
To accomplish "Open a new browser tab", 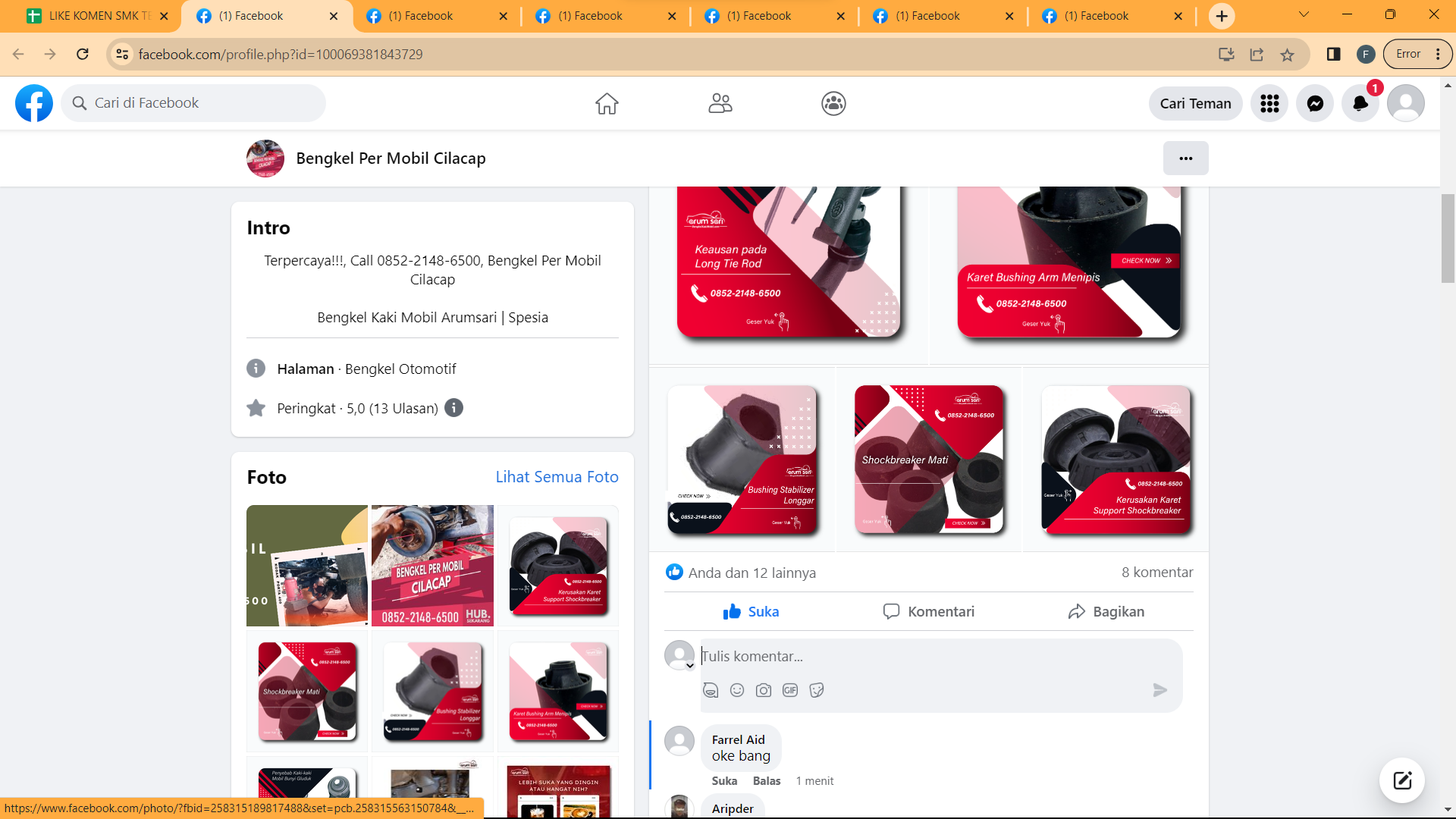I will [x=1222, y=16].
